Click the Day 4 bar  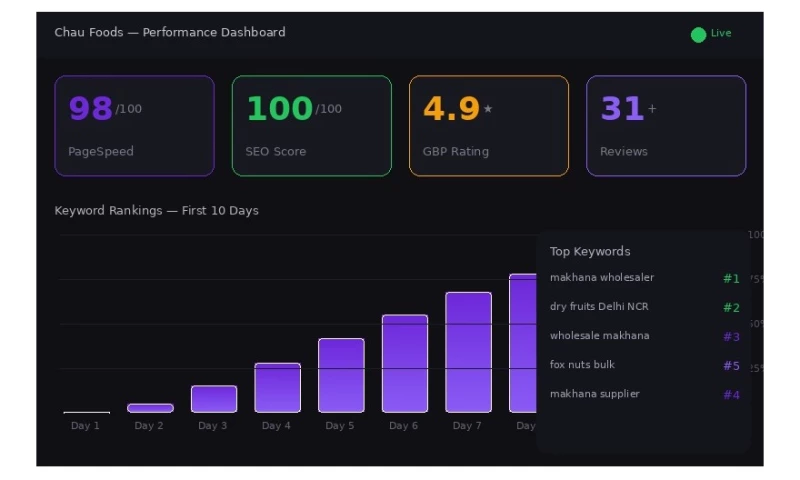click(x=278, y=388)
